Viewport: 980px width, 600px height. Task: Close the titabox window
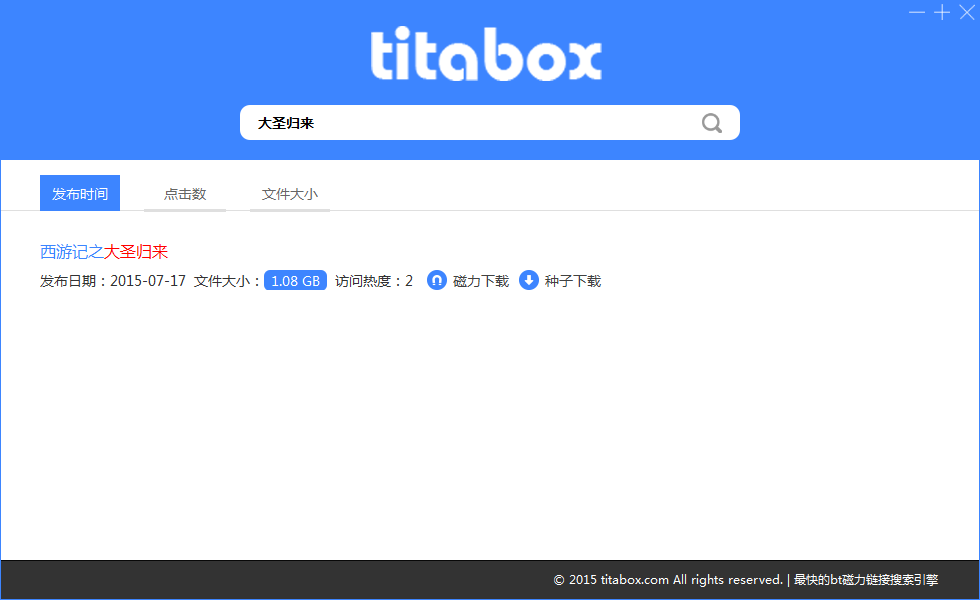(x=967, y=12)
